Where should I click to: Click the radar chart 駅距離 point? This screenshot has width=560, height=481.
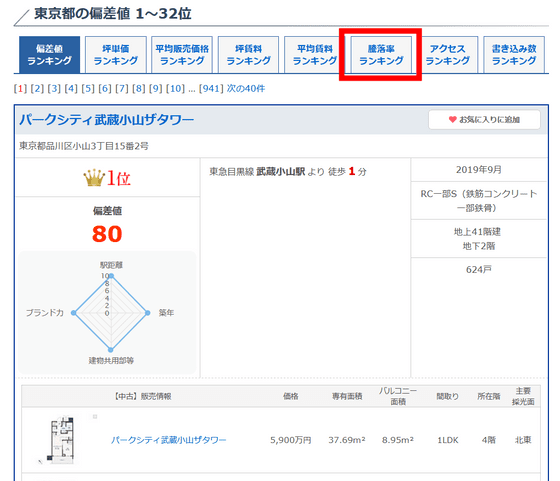tap(111, 276)
